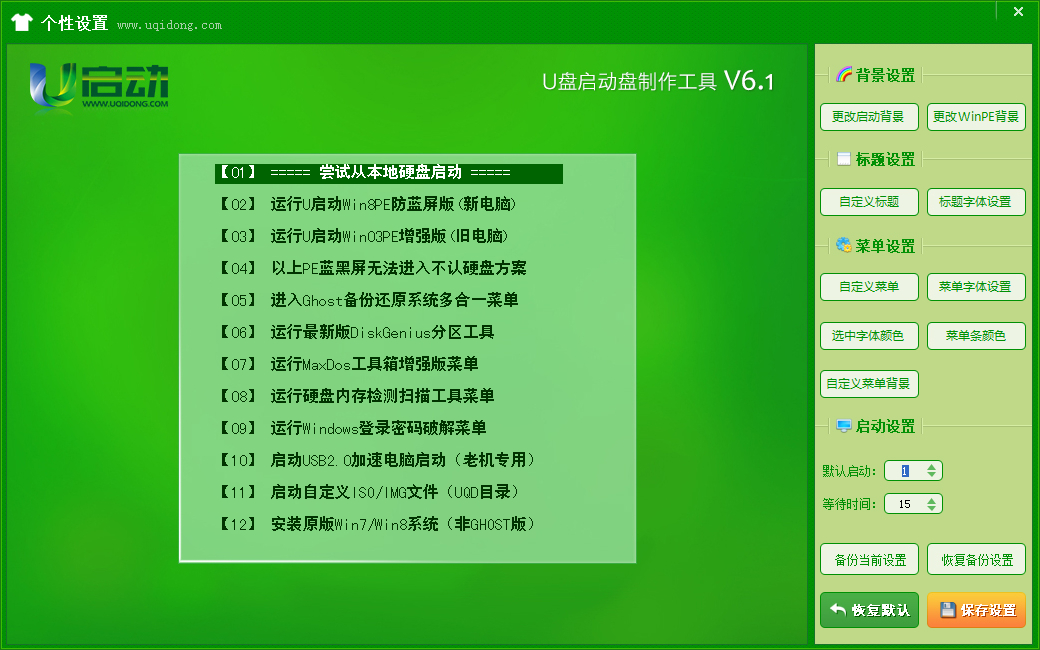This screenshot has width=1040, height=650.
Task: Click the 标题设置 section heading
Action: click(x=885, y=159)
